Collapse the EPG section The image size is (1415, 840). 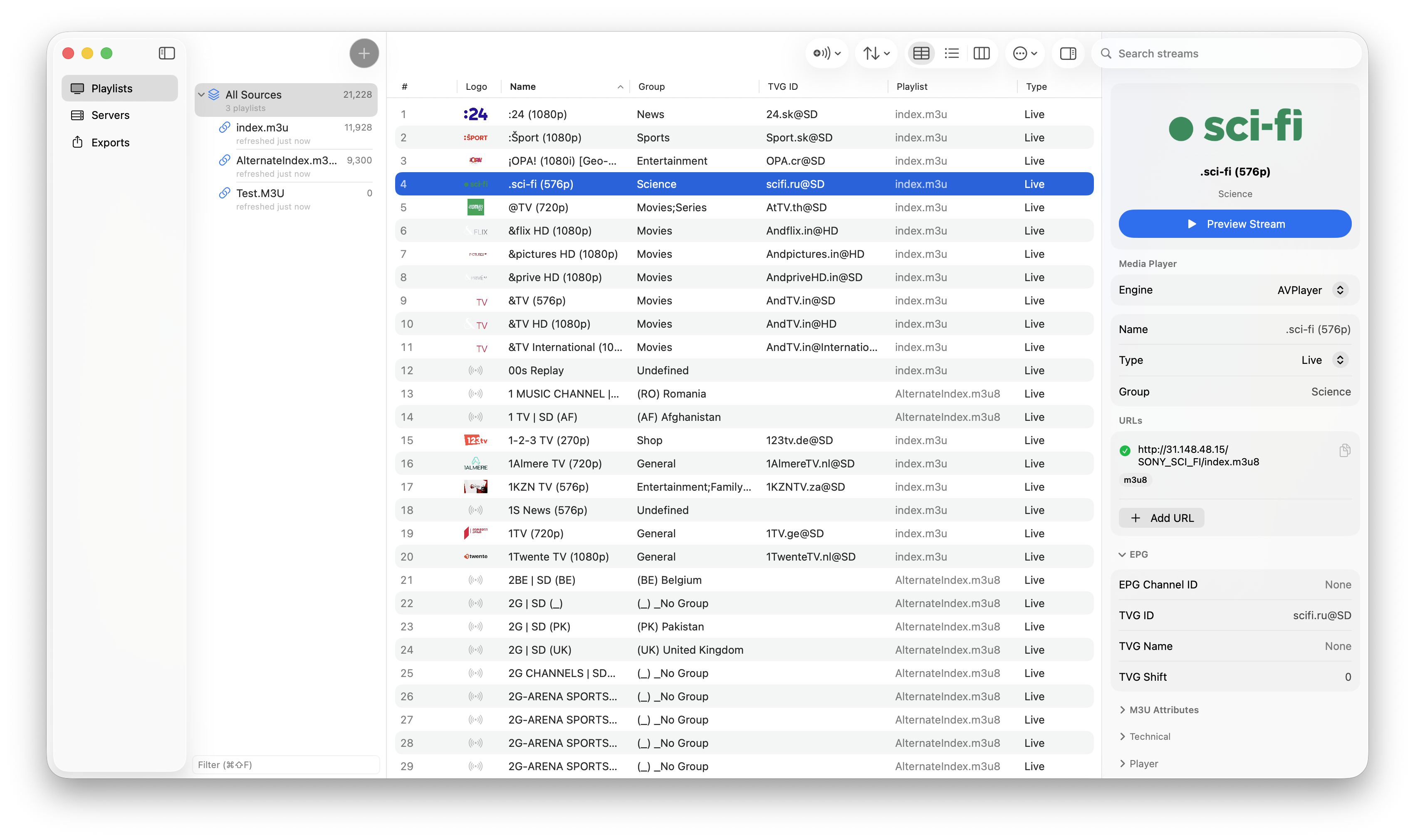click(1123, 554)
